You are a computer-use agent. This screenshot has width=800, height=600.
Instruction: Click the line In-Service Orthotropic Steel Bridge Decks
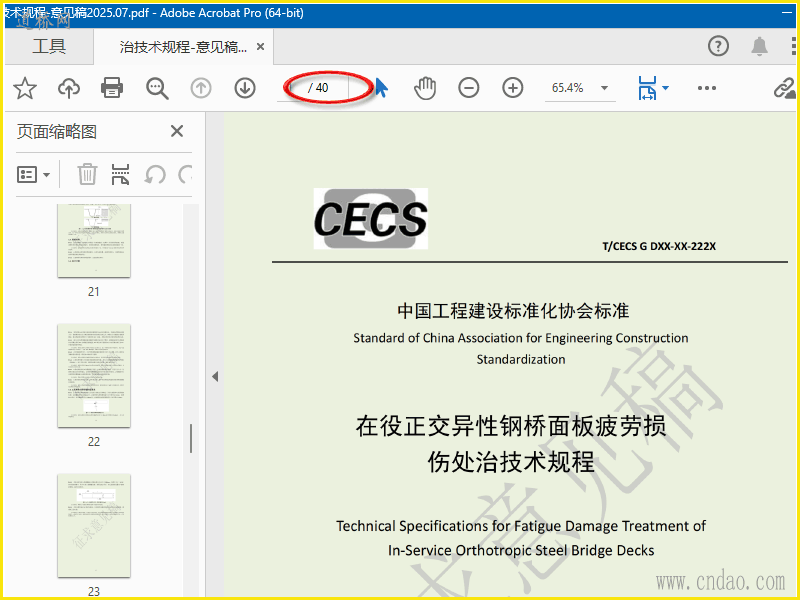pyautogui.click(x=521, y=551)
